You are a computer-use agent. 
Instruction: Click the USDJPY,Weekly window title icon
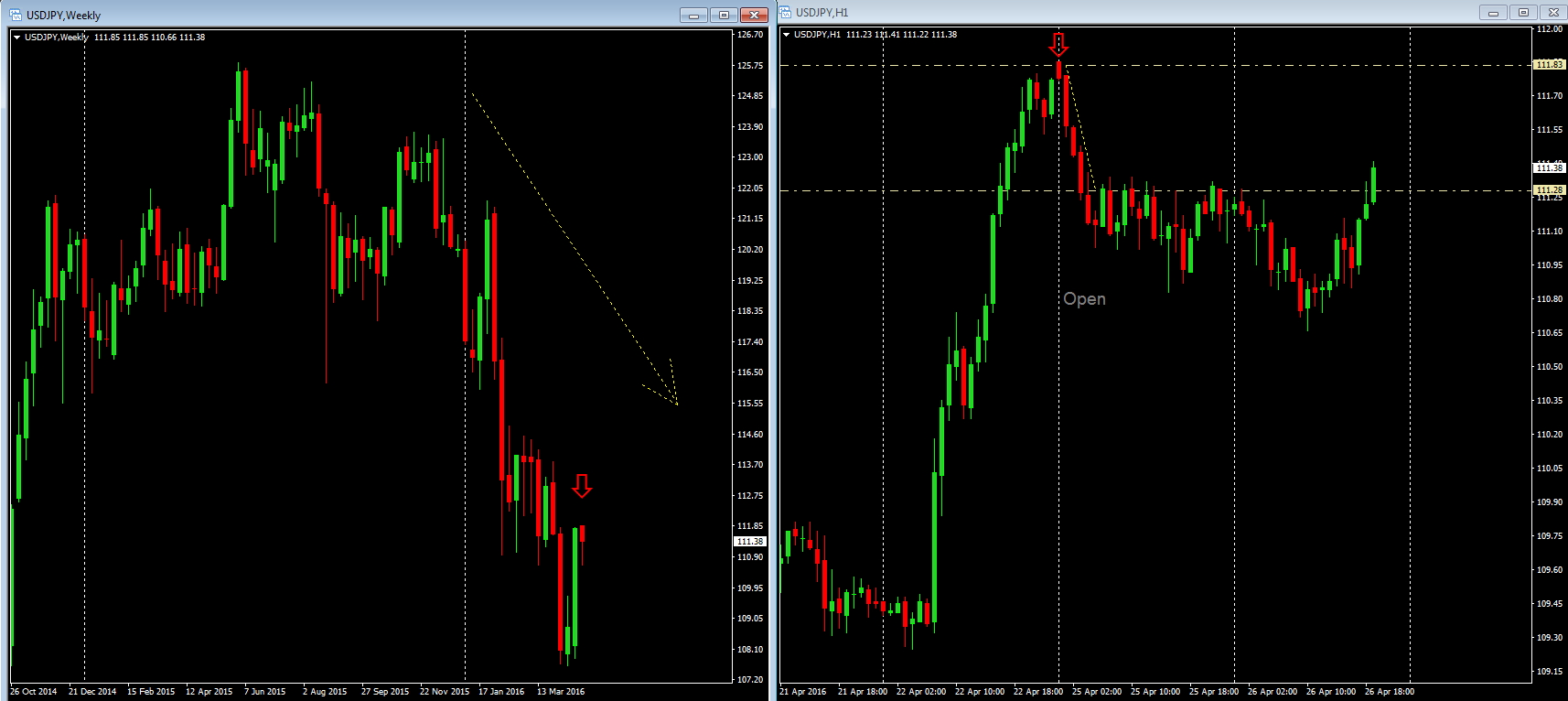point(15,15)
